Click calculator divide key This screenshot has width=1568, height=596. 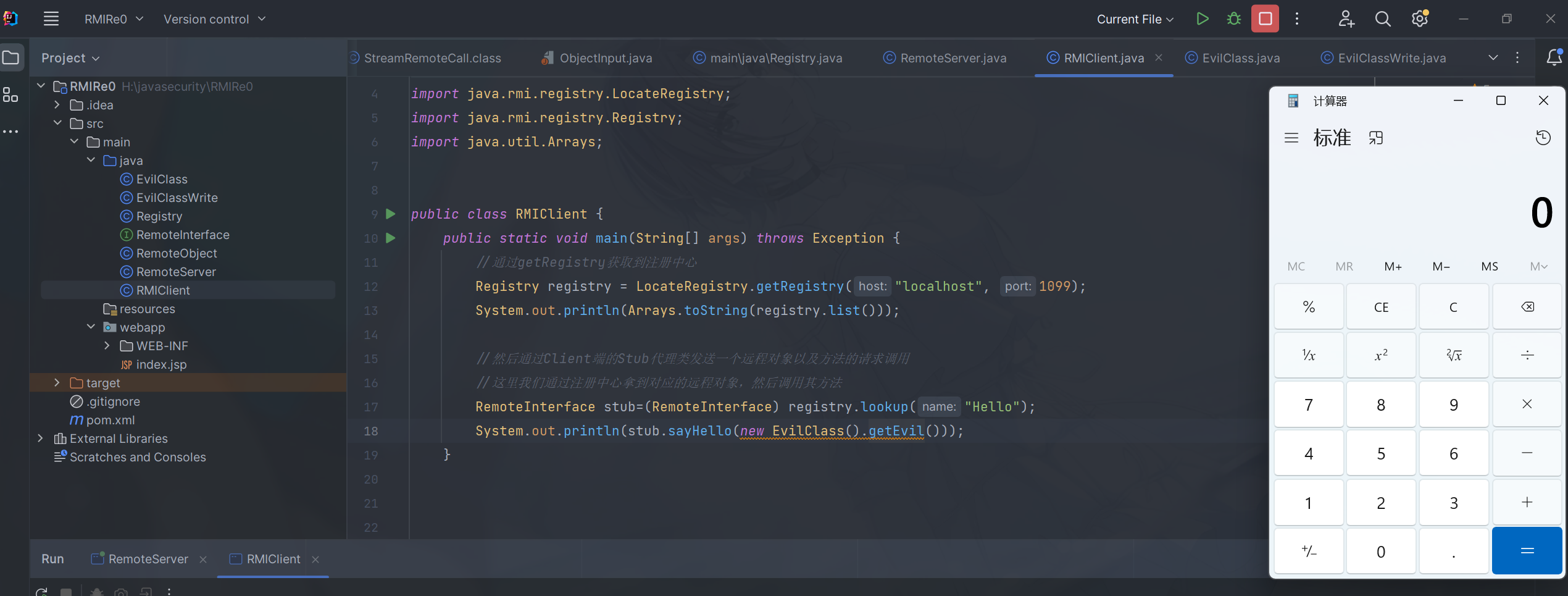pos(1527,355)
